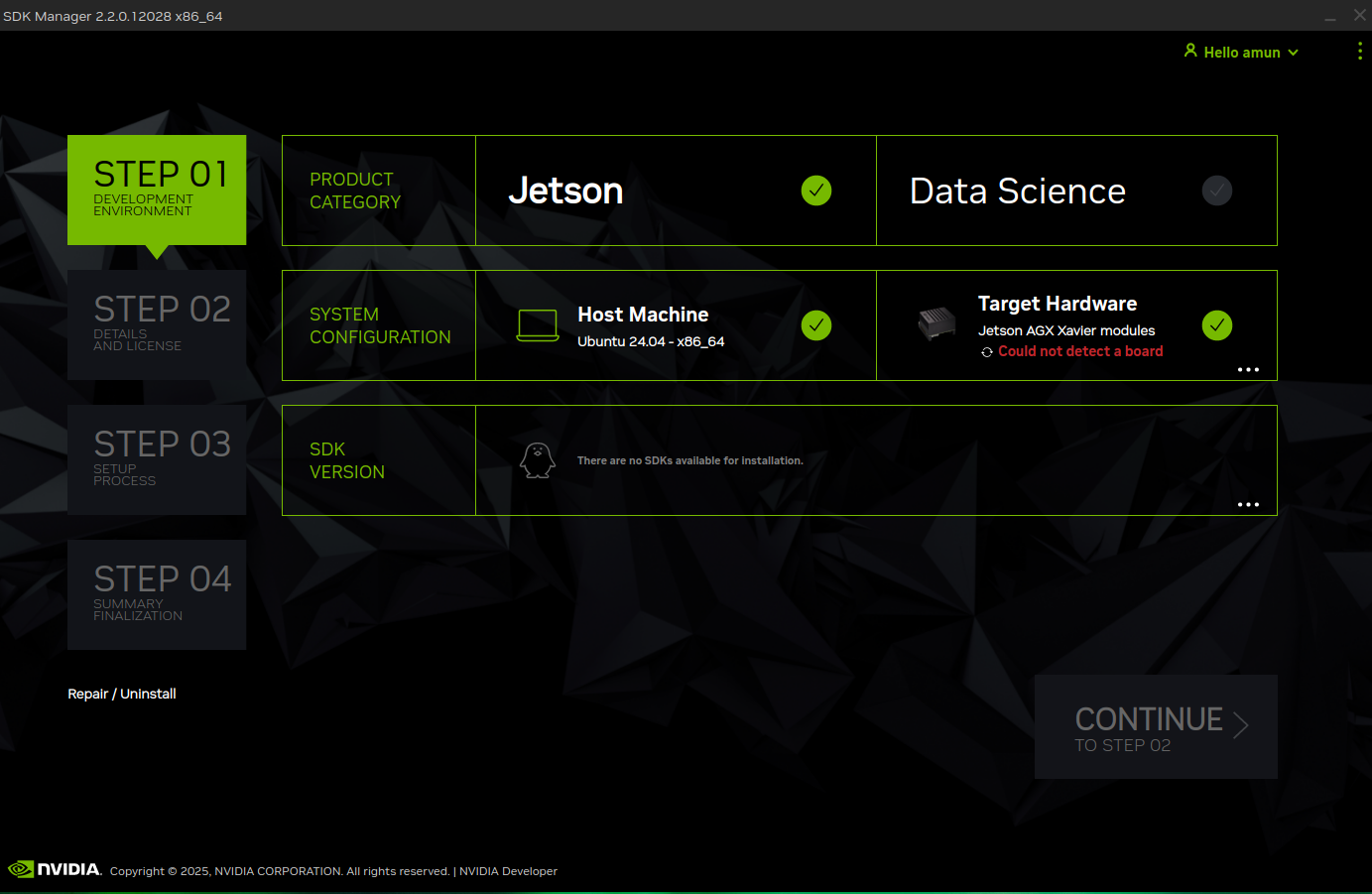Open Step 04 Summary Finalization

[x=157, y=594]
